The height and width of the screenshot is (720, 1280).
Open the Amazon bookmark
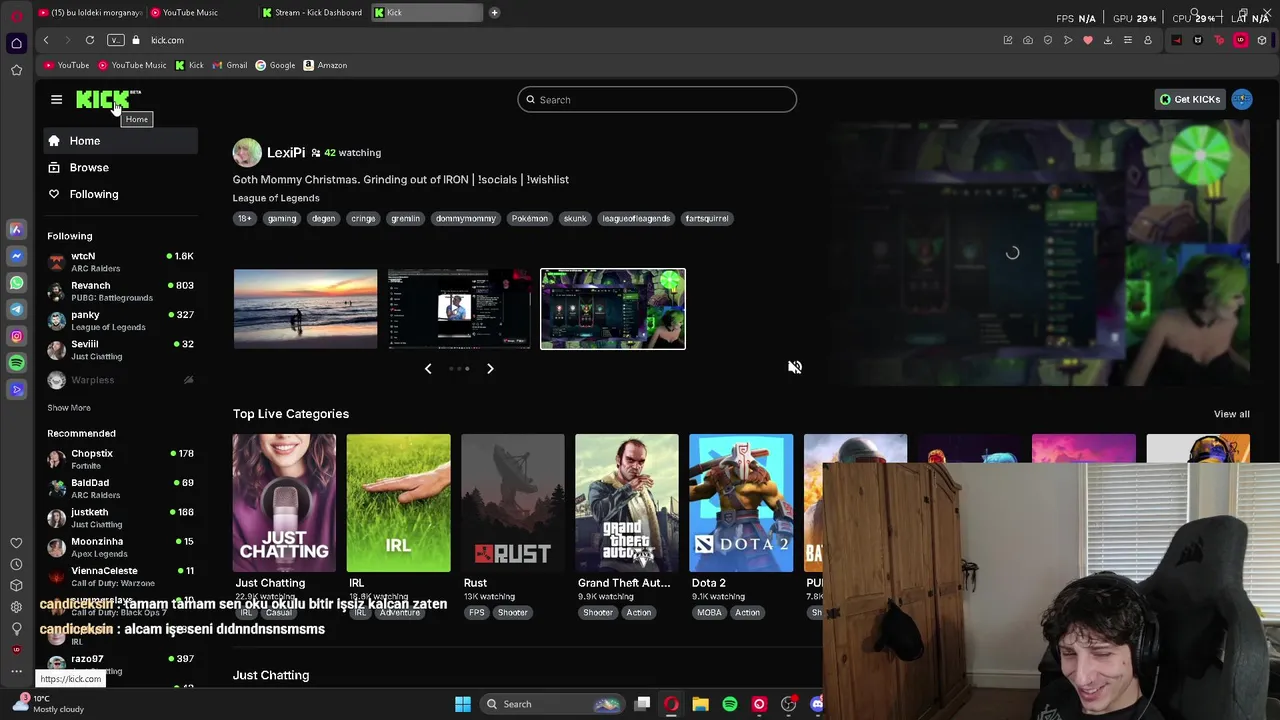pos(325,65)
